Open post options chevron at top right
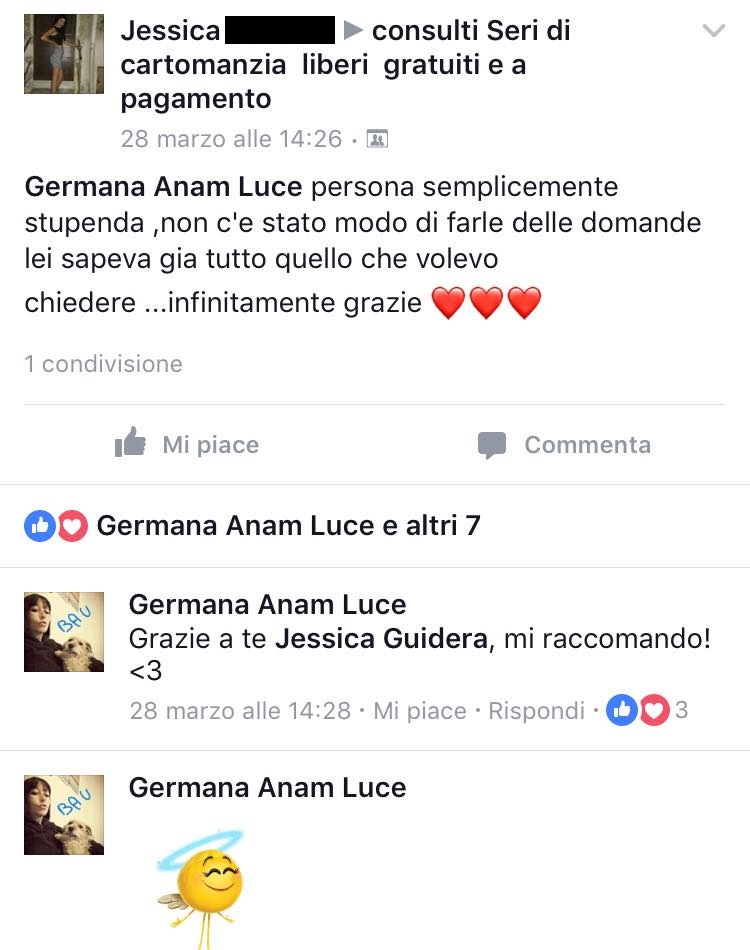Viewport: 750px width, 950px height. pos(713,30)
